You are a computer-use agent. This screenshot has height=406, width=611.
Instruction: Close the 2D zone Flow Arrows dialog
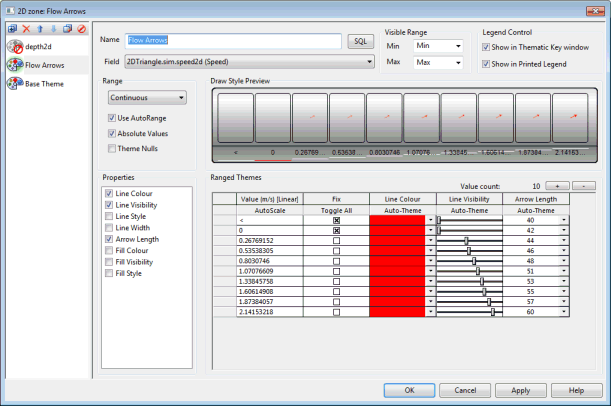pyautogui.click(x=595, y=11)
